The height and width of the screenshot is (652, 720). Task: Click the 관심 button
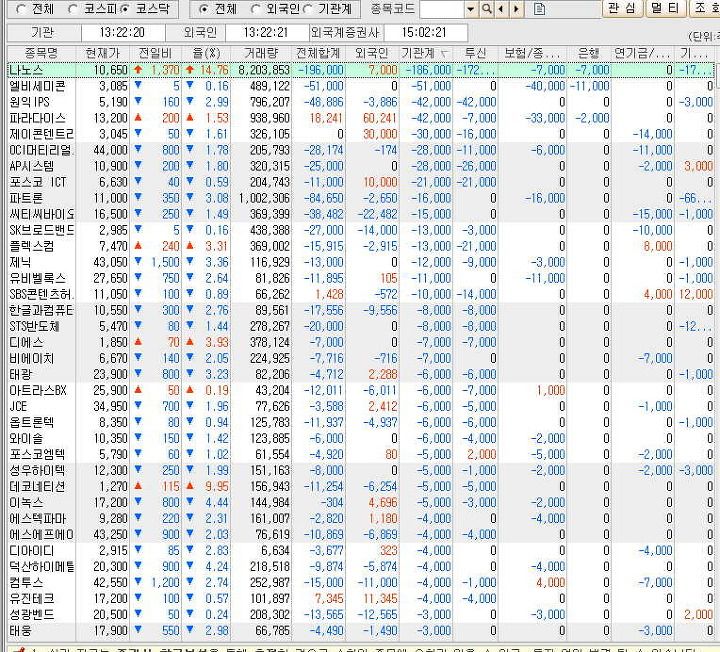622,8
